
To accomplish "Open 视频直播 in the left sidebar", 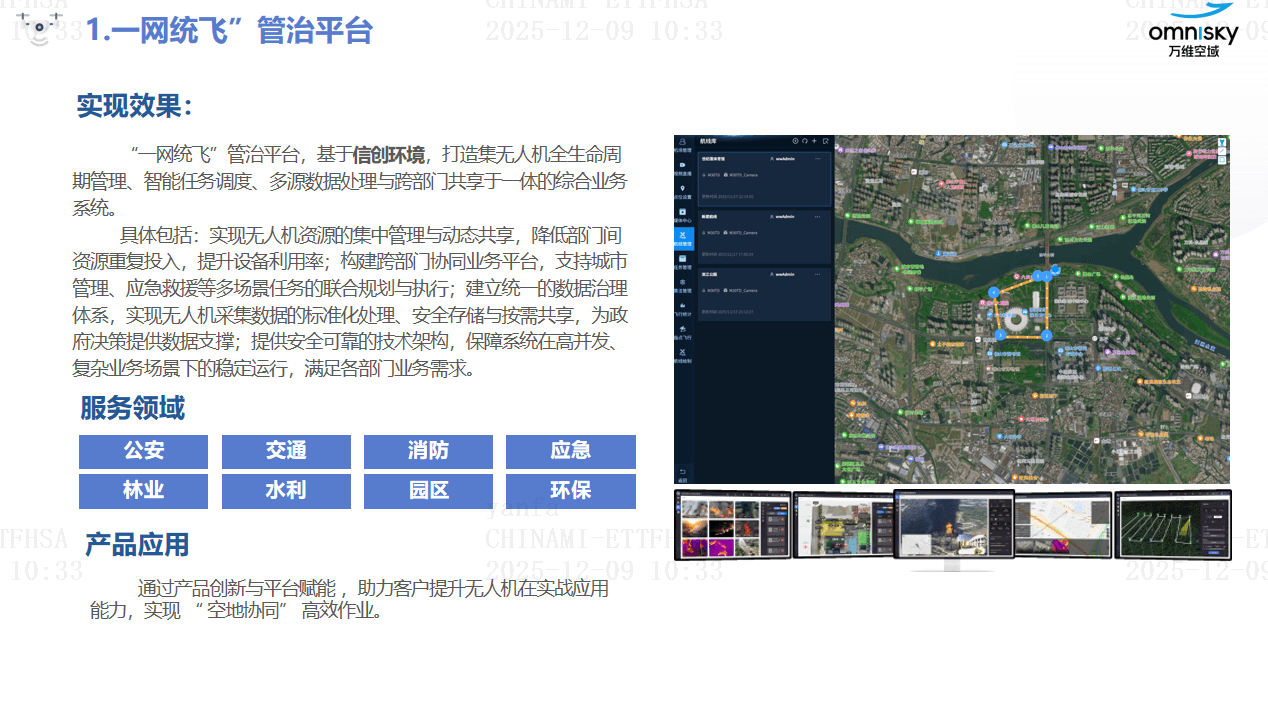I will tap(683, 168).
